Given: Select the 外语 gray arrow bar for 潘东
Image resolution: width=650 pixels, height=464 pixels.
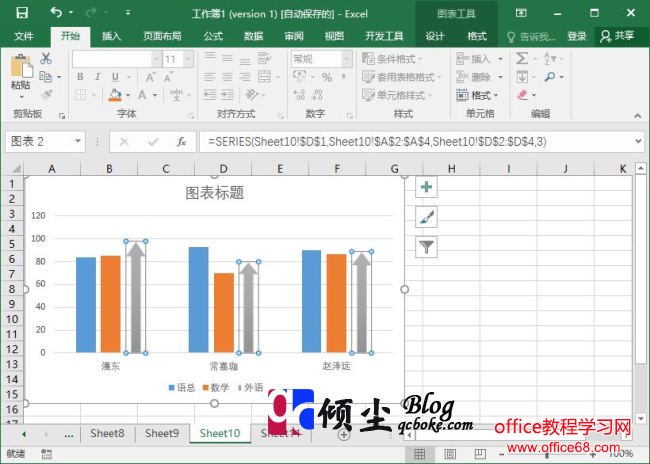Looking at the screenshot, I should point(136,297).
